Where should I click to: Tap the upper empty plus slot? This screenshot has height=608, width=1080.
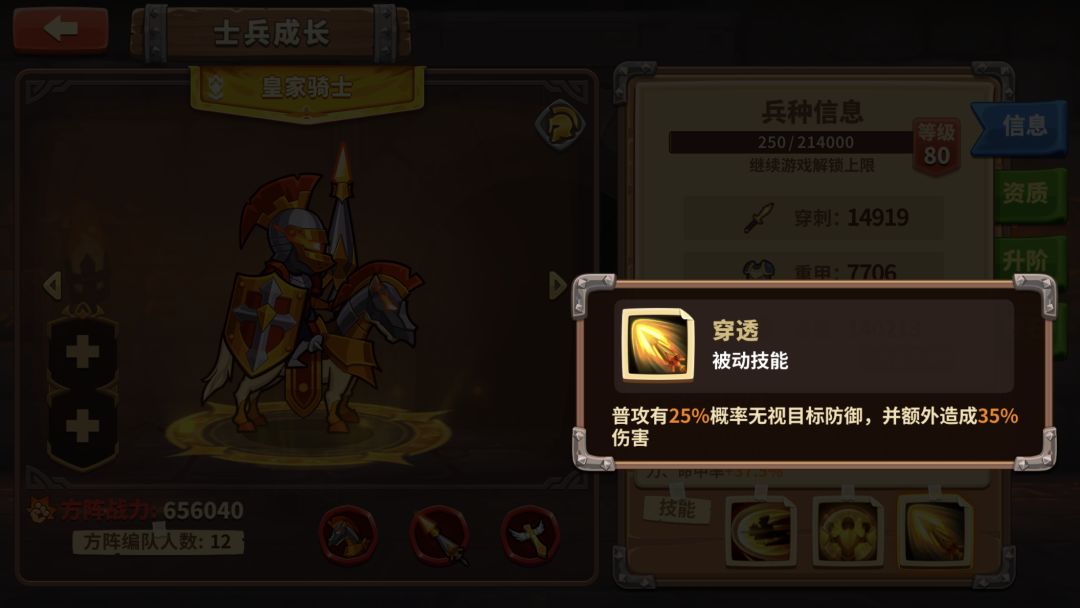(x=83, y=353)
